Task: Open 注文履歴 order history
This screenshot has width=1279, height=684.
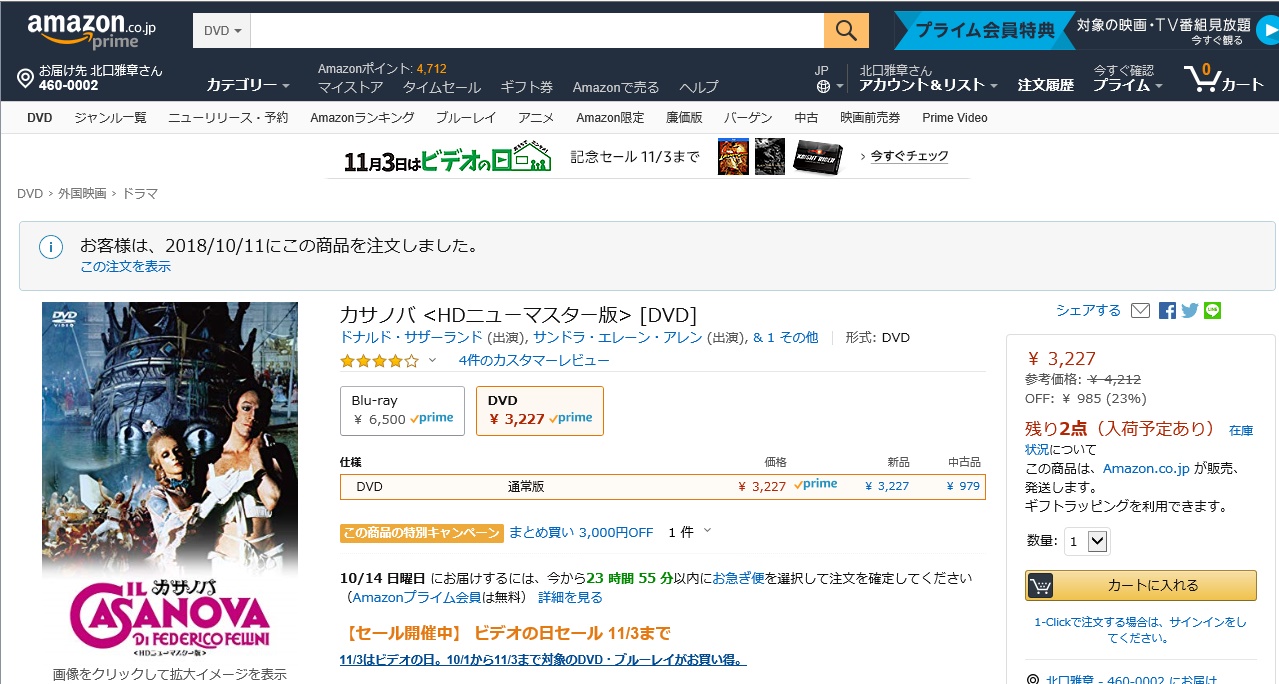Action: (x=1045, y=85)
